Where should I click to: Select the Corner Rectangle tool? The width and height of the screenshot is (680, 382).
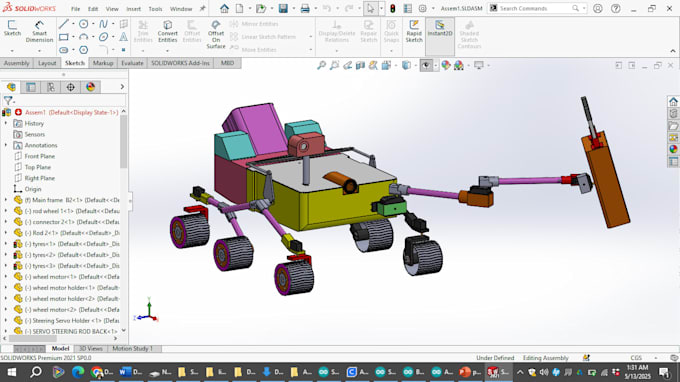coord(64,37)
